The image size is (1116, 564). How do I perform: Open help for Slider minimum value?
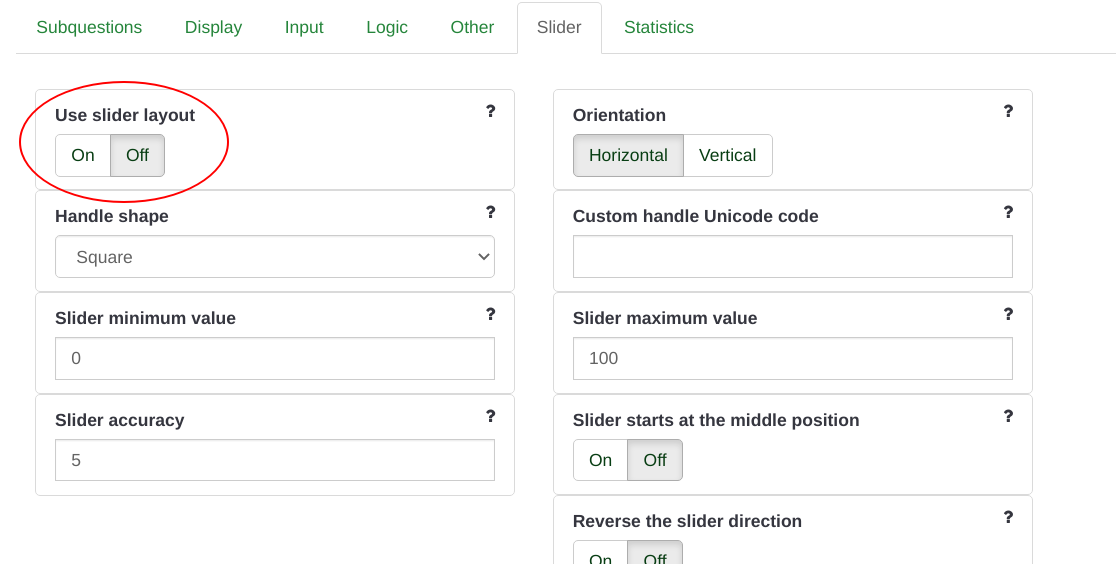click(490, 314)
